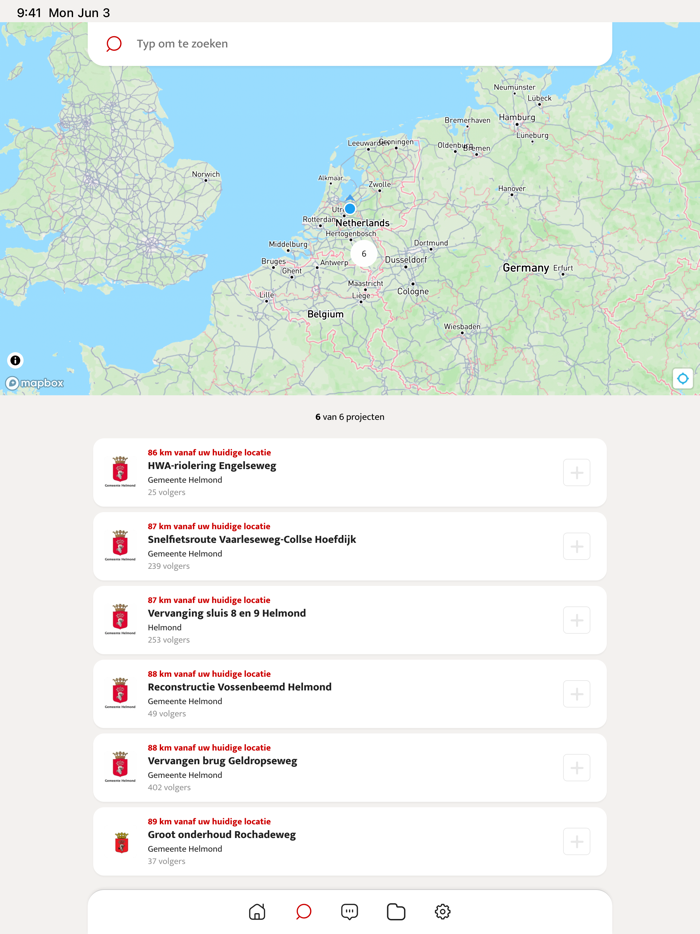The width and height of the screenshot is (700, 934).
Task: Follow HWA-riolering Engelseweg with plus button
Action: point(577,473)
